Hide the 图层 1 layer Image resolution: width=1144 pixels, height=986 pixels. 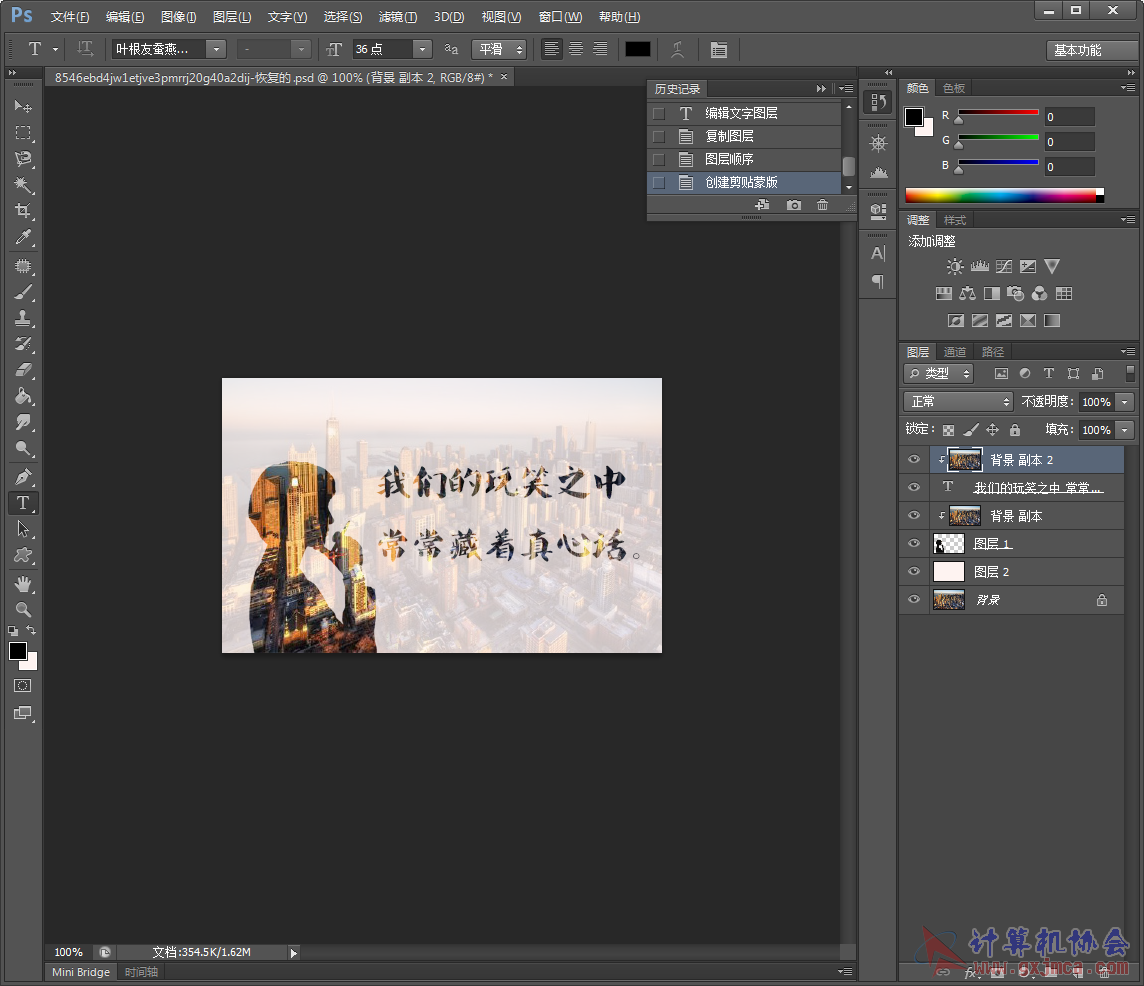913,543
